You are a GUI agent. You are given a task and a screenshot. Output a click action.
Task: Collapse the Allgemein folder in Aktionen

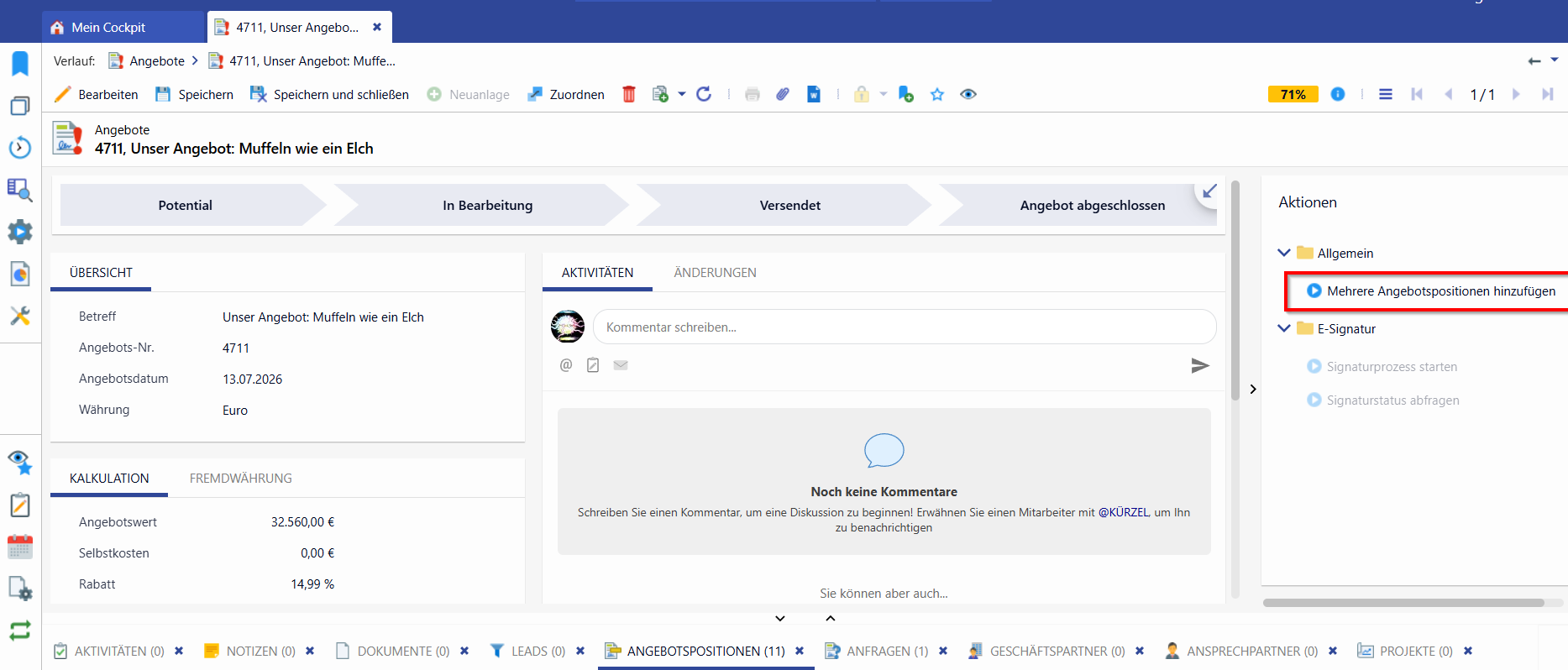[1284, 253]
